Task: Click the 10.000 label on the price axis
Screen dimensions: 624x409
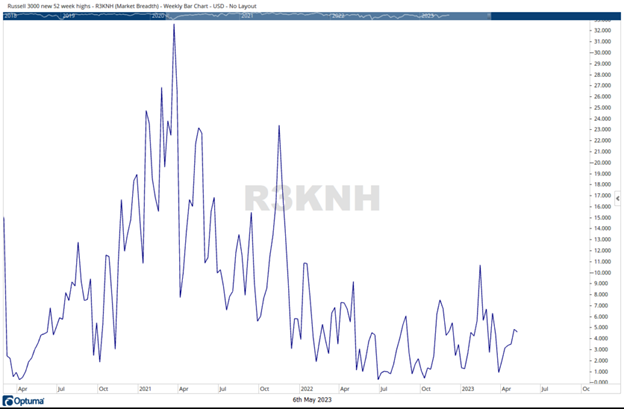Action: point(602,273)
